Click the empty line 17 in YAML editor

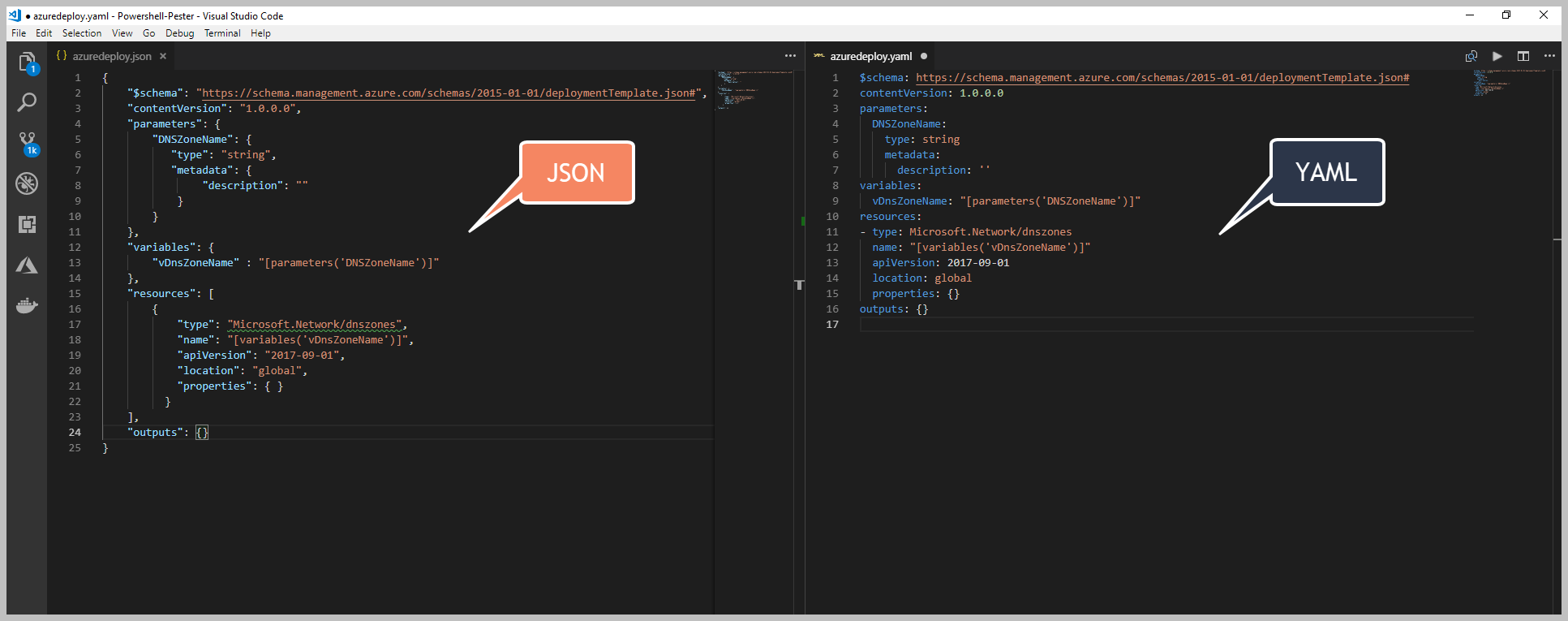click(1166, 325)
